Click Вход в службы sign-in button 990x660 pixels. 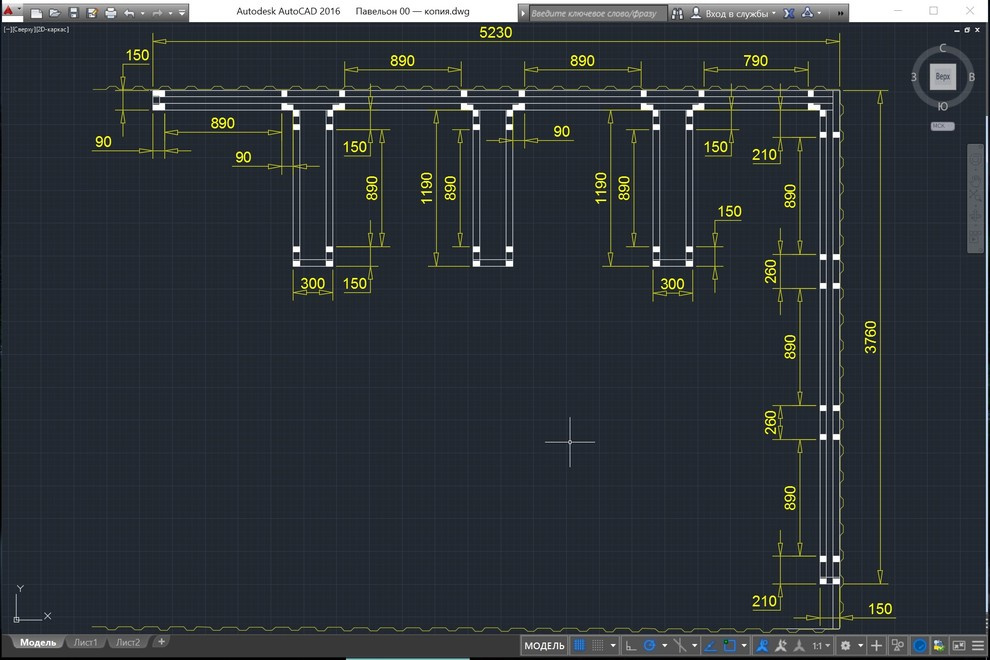[733, 13]
